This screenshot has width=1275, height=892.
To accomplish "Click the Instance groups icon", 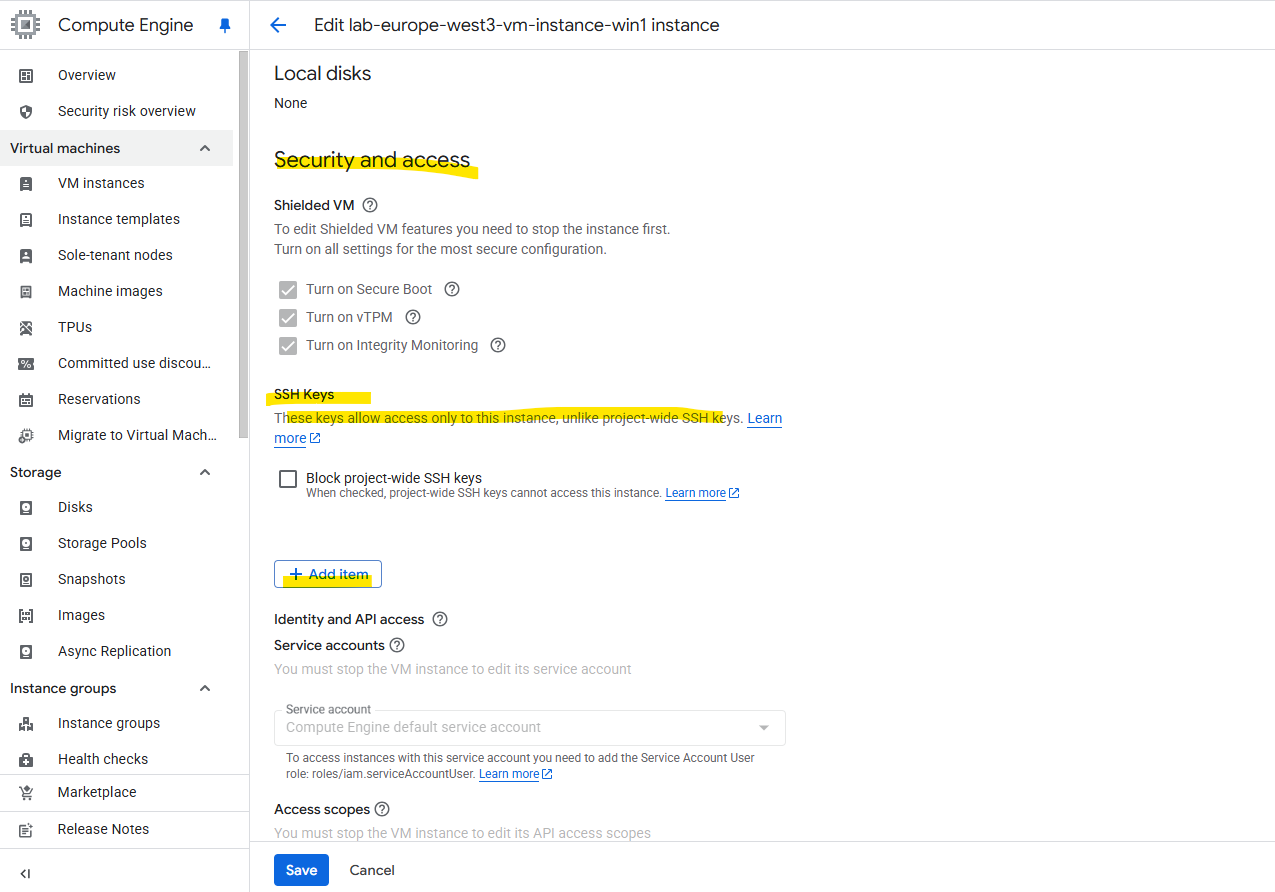I will pyautogui.click(x=26, y=723).
